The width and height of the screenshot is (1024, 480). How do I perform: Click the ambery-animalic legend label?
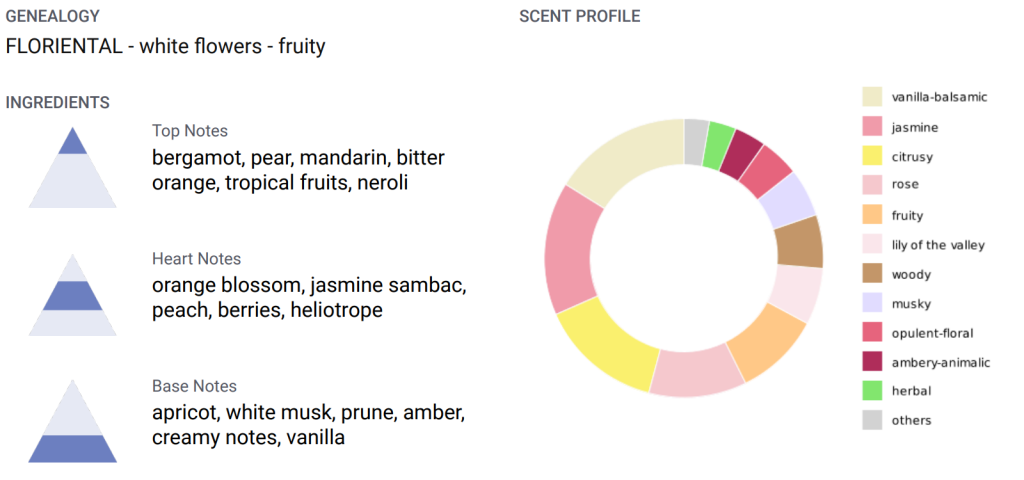pyautogui.click(x=940, y=362)
